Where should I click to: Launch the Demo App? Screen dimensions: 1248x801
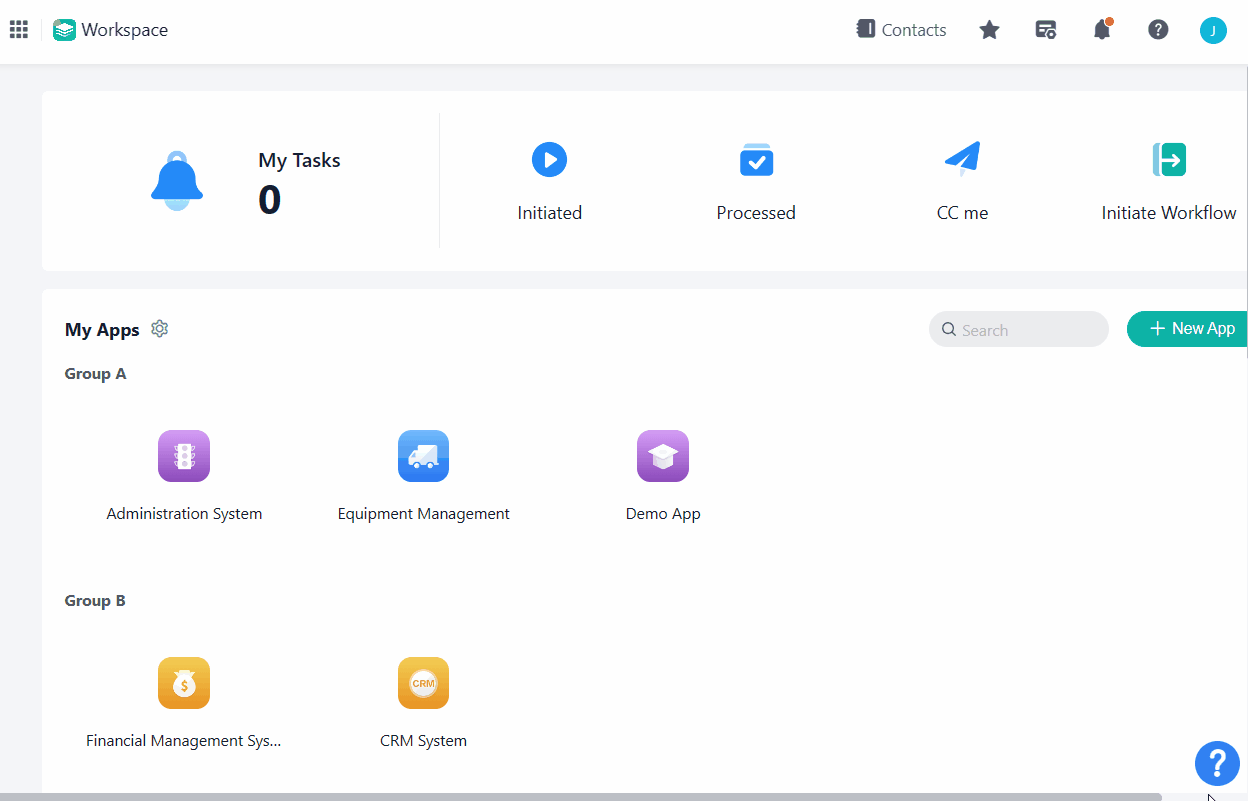(x=663, y=456)
